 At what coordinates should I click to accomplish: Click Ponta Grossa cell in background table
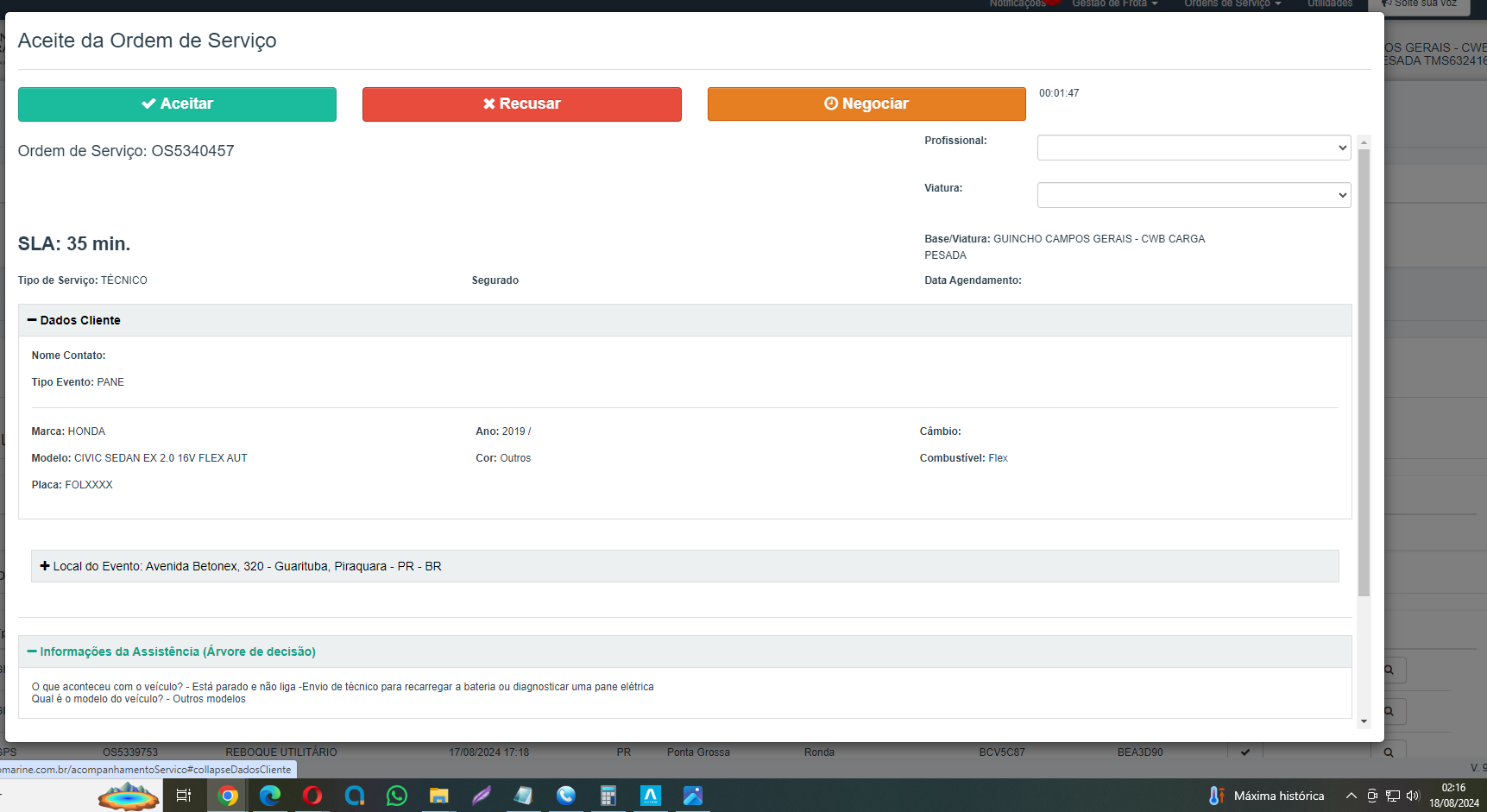coord(698,752)
